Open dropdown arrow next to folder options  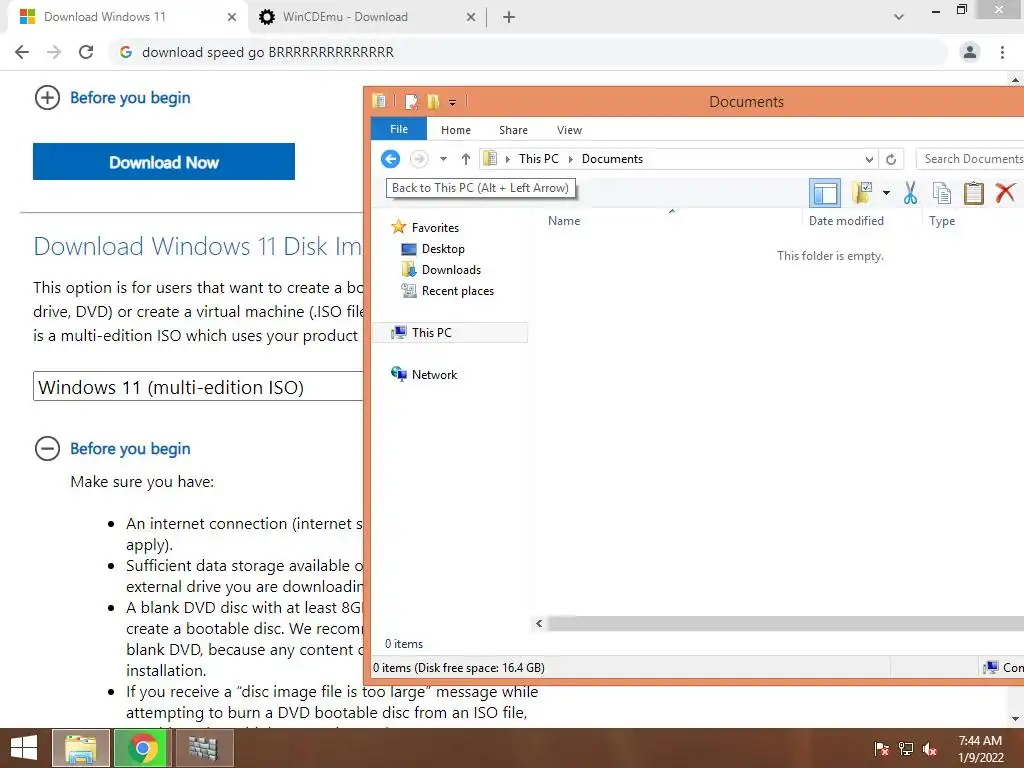pos(886,193)
